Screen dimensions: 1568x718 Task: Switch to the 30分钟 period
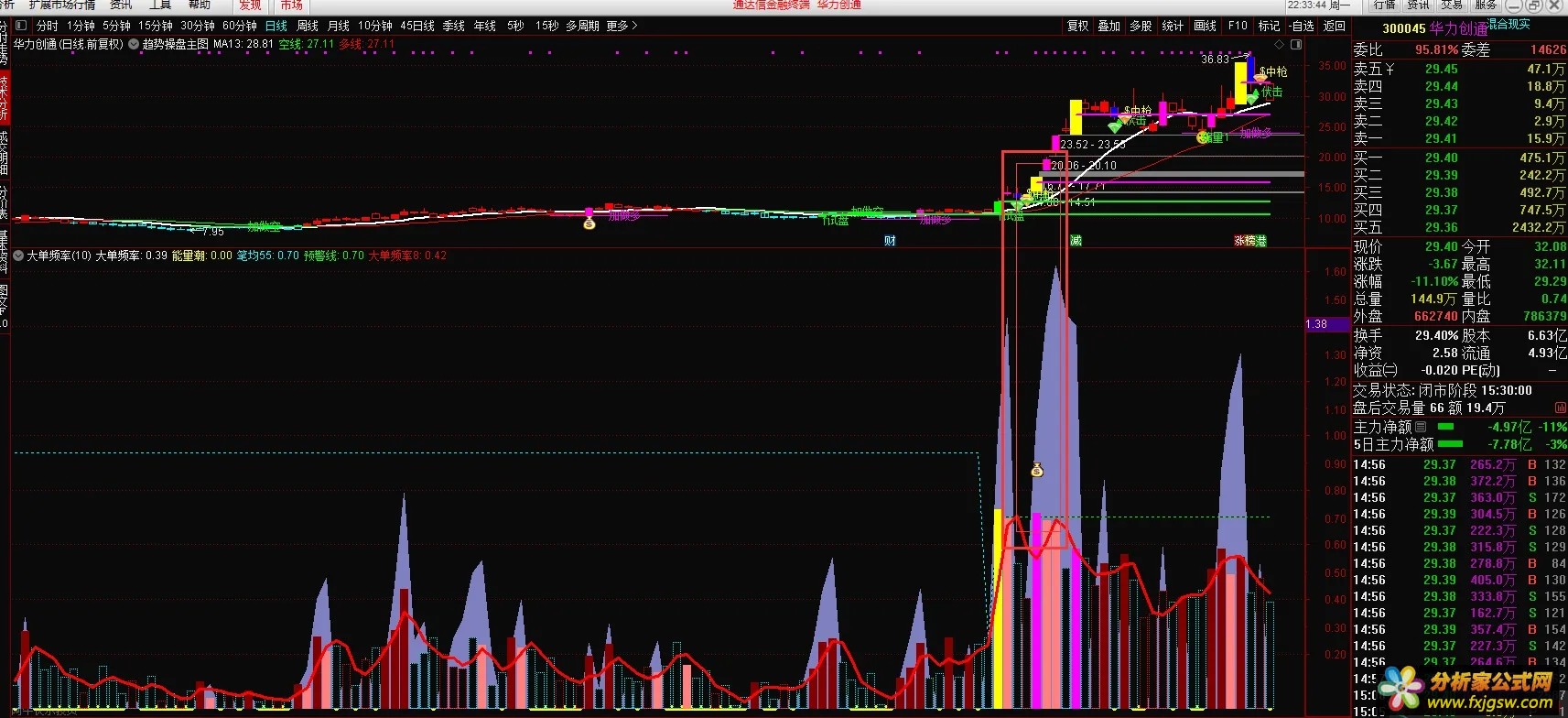[198, 26]
